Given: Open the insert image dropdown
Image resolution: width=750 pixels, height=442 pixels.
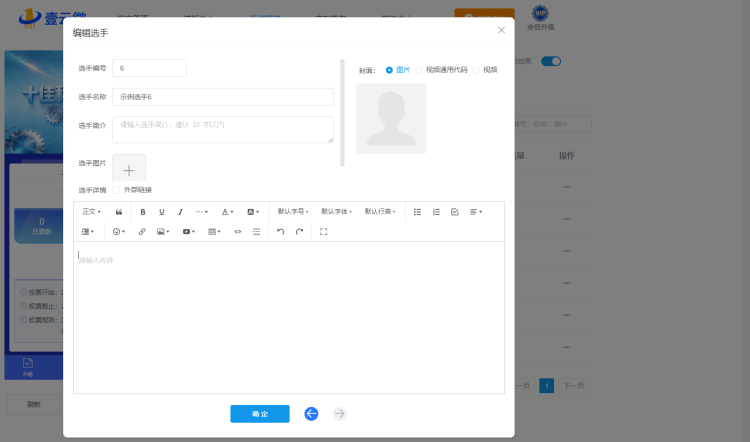Looking at the screenshot, I should (x=163, y=232).
